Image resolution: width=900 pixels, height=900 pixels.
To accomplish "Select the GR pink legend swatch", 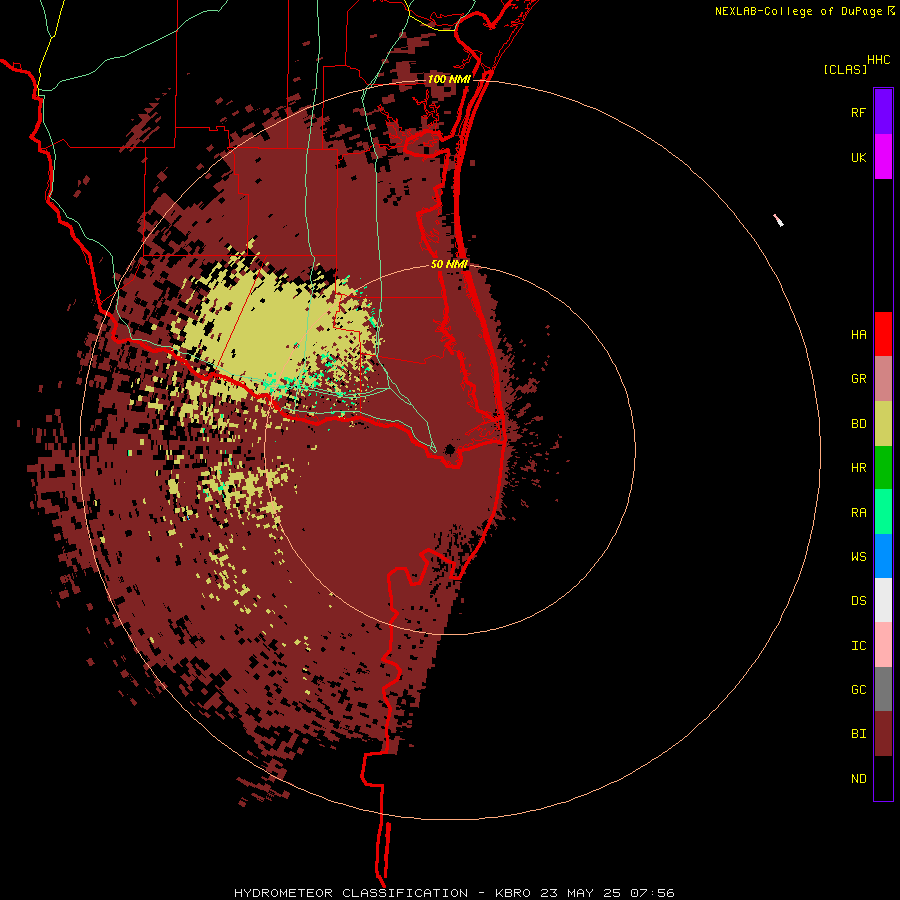I will pyautogui.click(x=883, y=379).
